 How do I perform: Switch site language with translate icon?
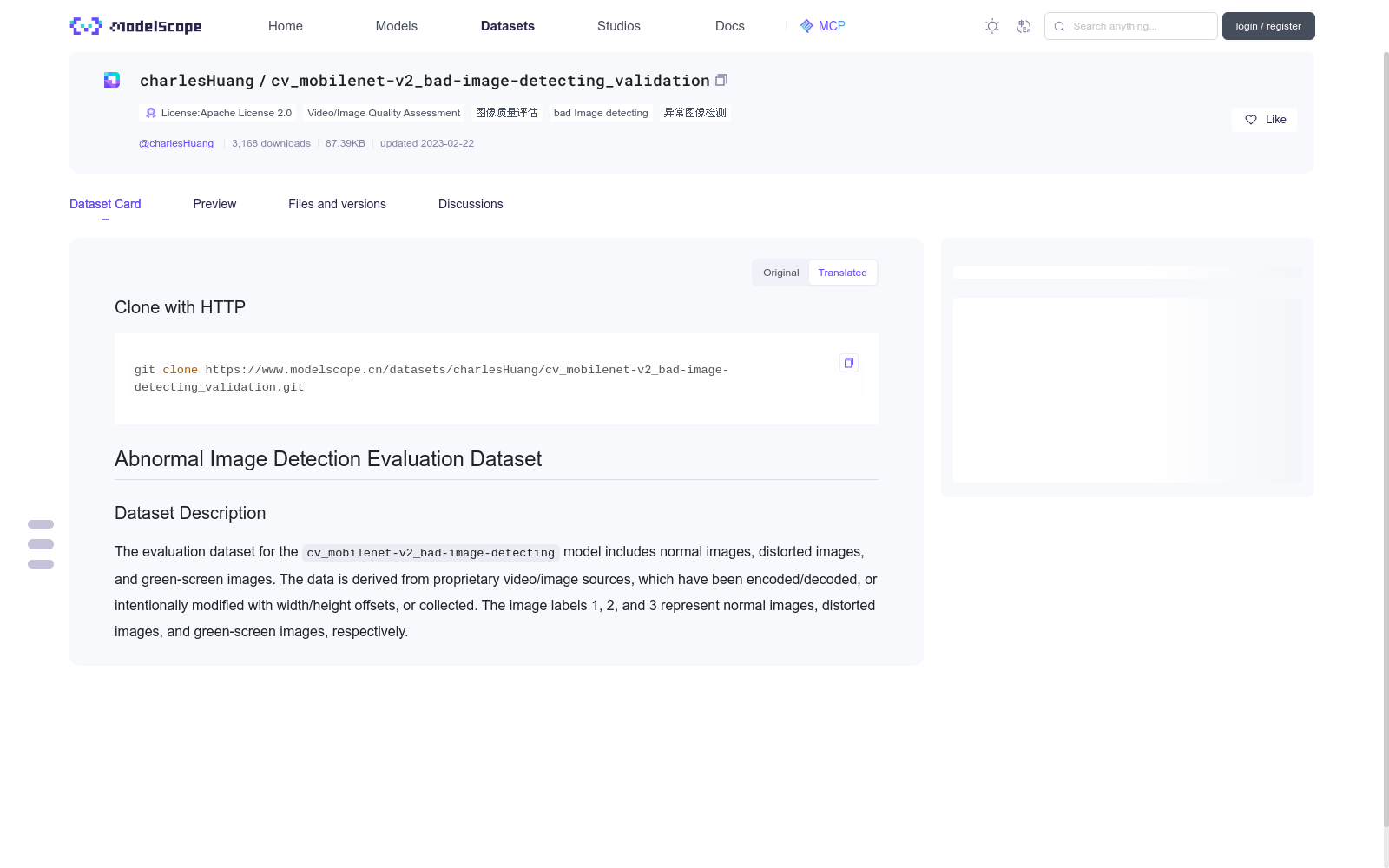pyautogui.click(x=1024, y=26)
